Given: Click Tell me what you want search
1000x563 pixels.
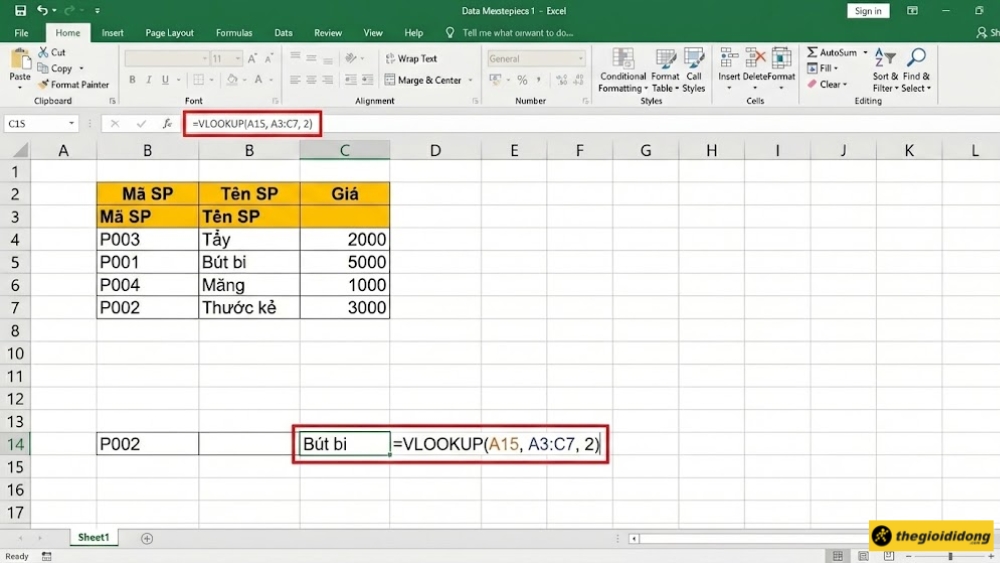Looking at the screenshot, I should (517, 33).
